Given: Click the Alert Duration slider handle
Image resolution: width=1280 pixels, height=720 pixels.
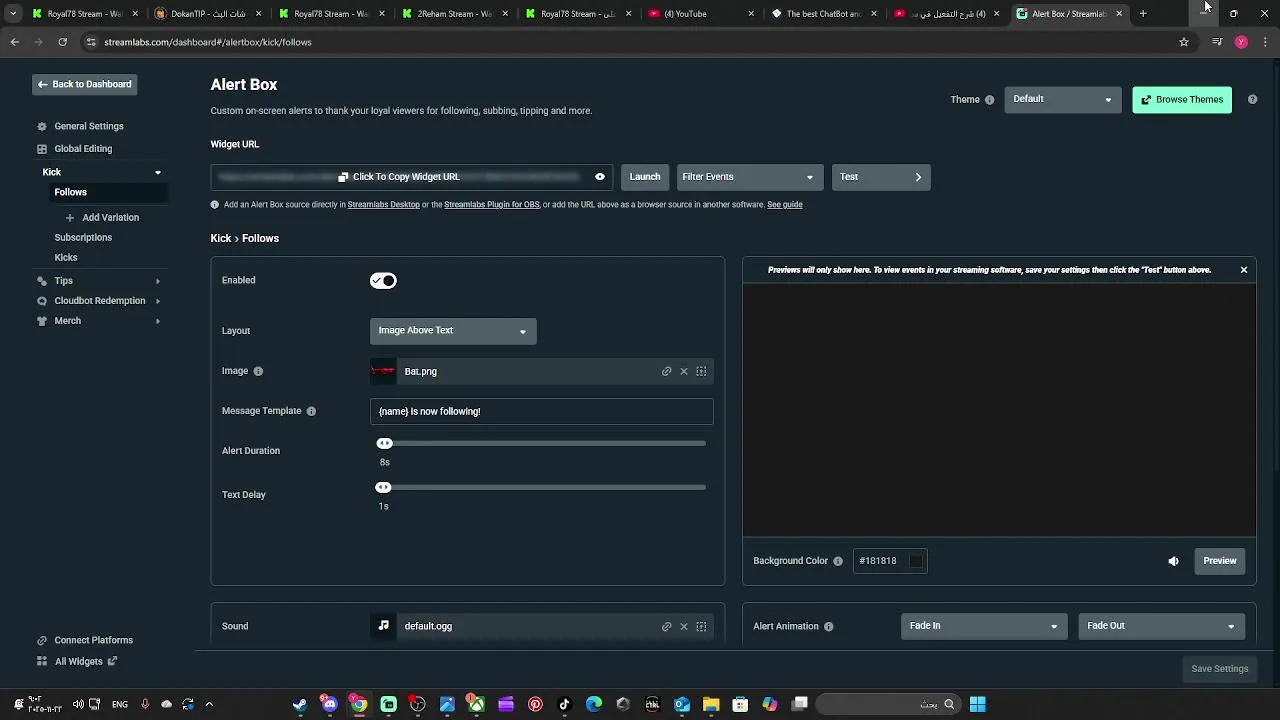Looking at the screenshot, I should point(384,444).
